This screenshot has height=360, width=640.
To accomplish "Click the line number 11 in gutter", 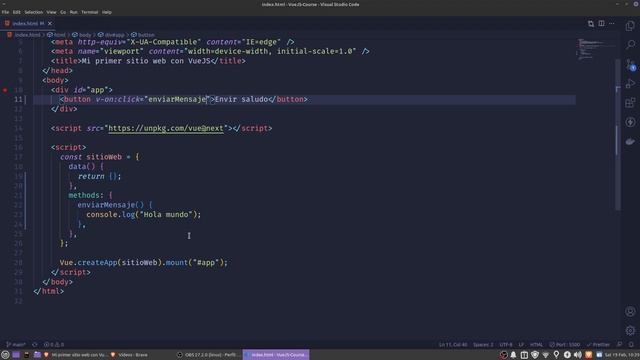I will point(18,100).
